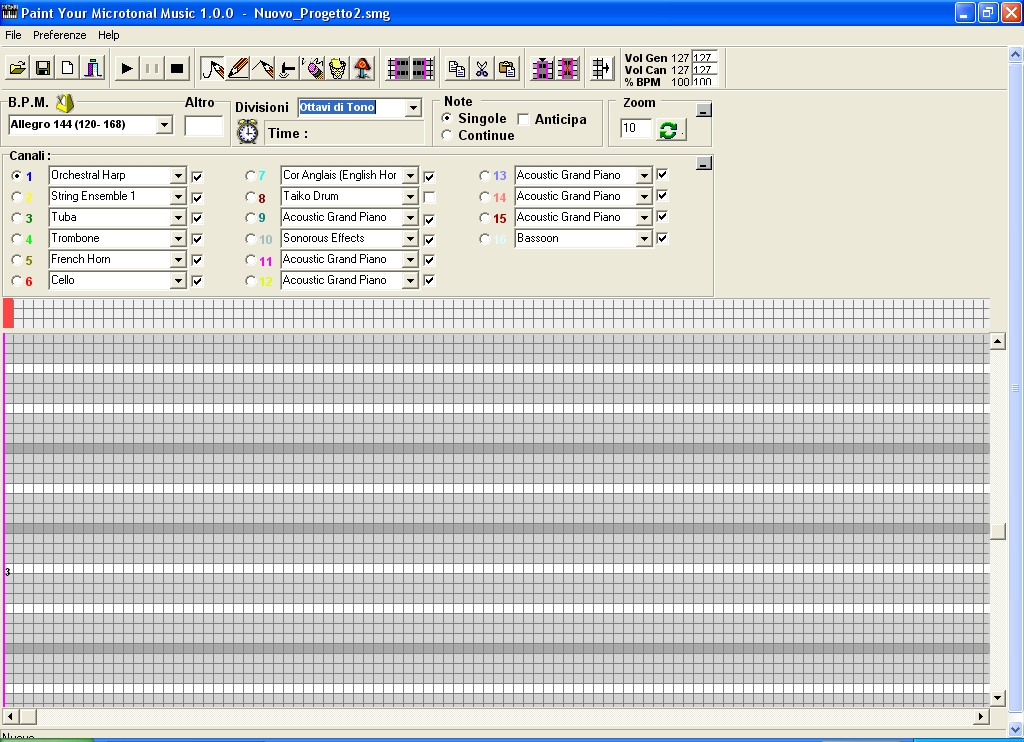
Task: Select the thin pen line tool
Action: tap(263, 68)
